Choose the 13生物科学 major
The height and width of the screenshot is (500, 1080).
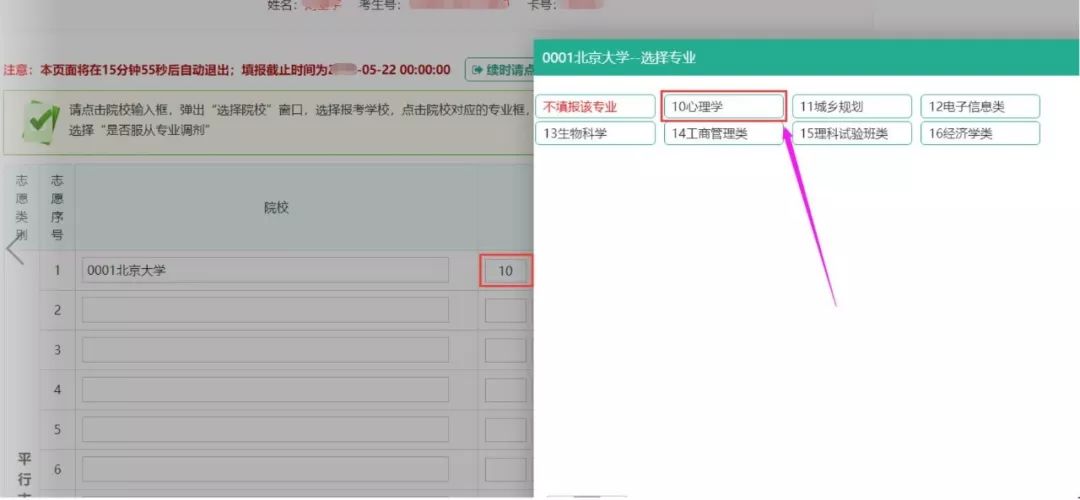point(595,133)
